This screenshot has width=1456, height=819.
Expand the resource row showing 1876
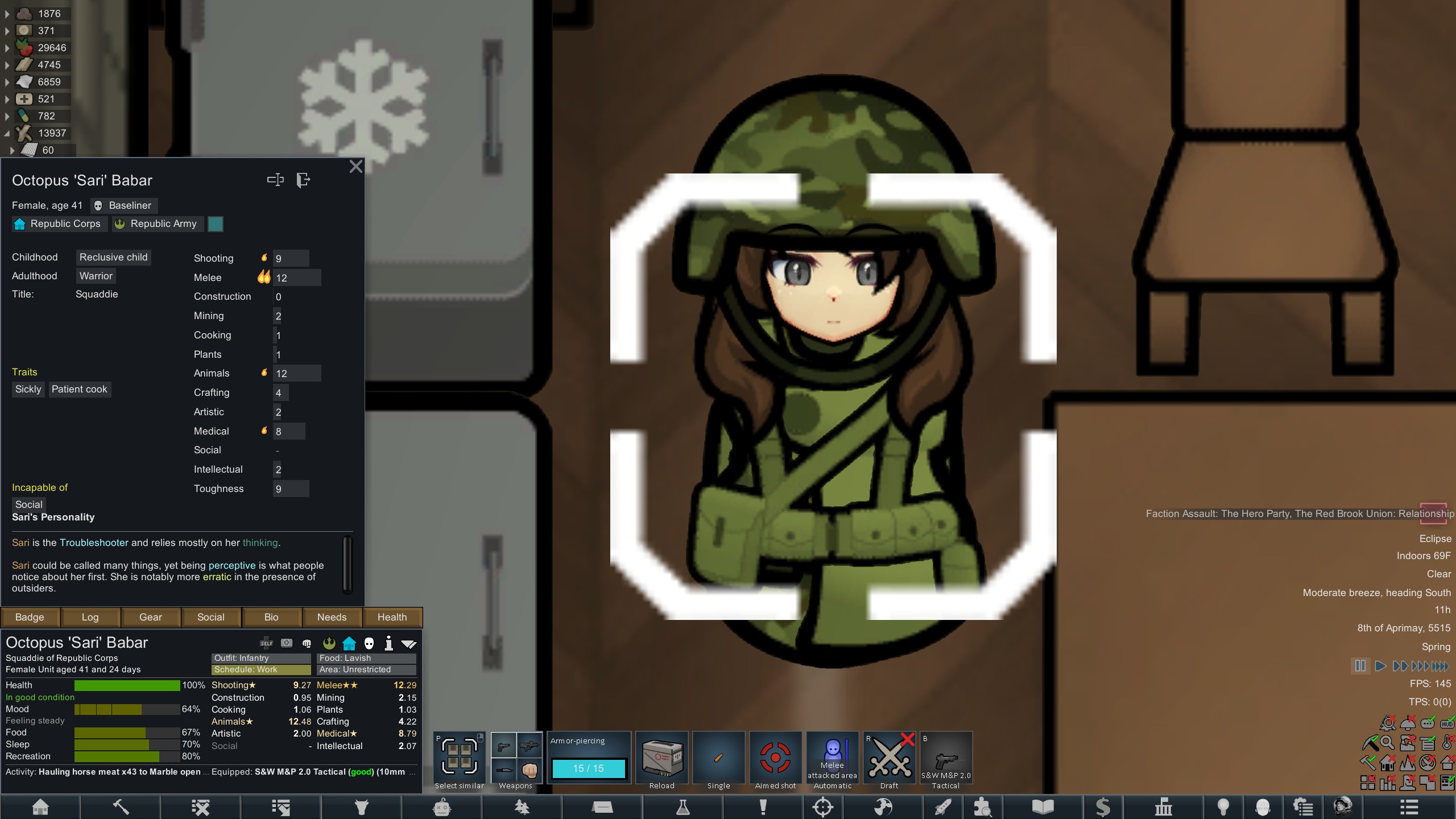(x=7, y=14)
